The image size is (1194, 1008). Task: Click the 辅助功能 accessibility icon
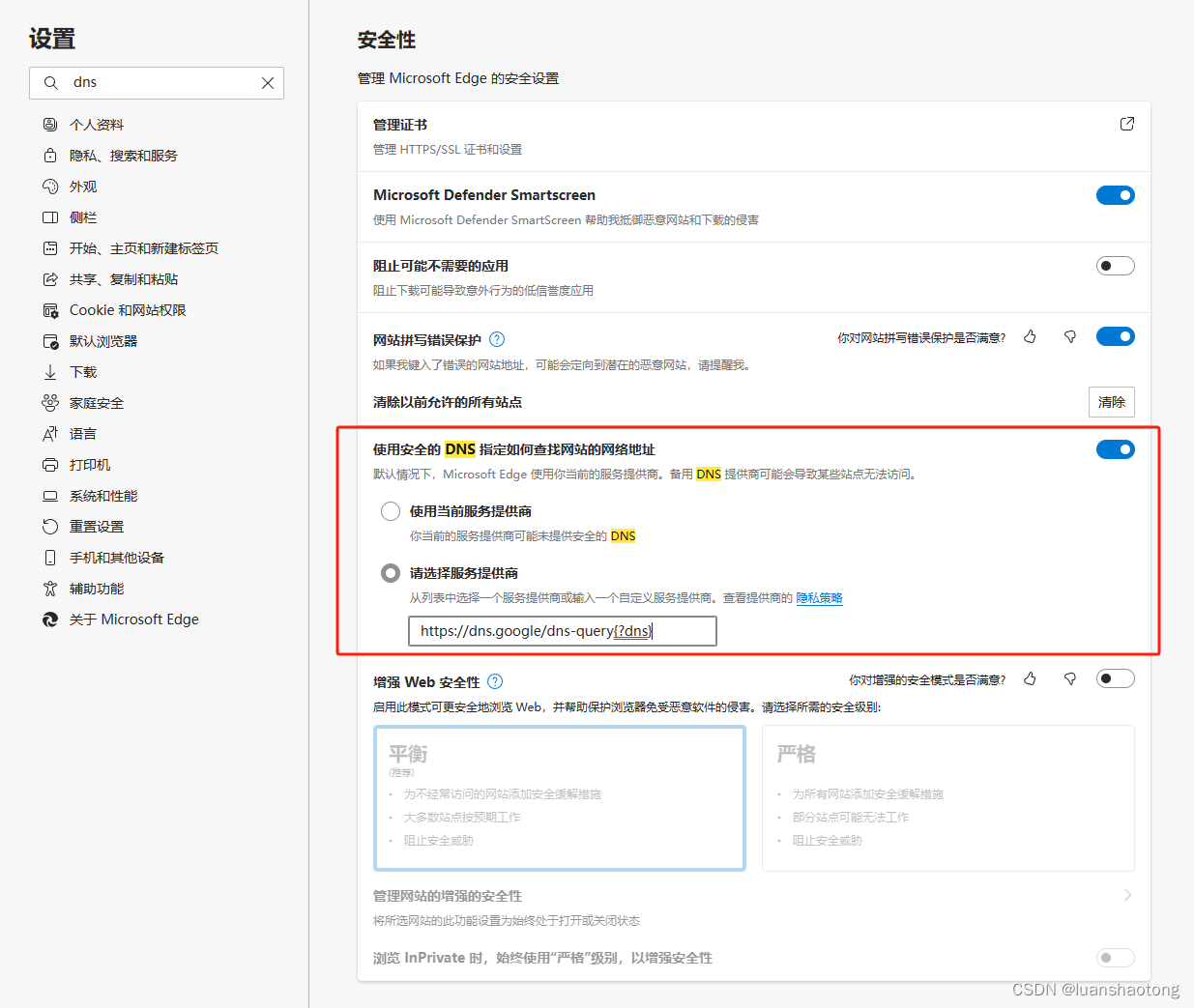point(50,589)
